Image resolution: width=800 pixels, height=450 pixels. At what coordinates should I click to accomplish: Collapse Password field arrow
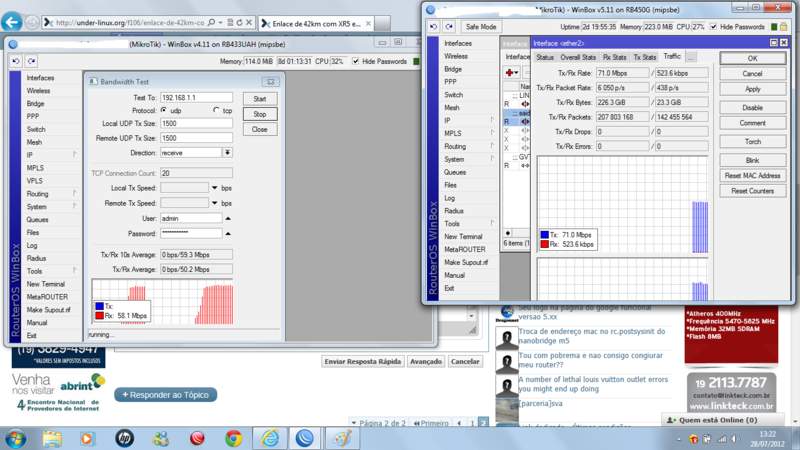(228, 234)
